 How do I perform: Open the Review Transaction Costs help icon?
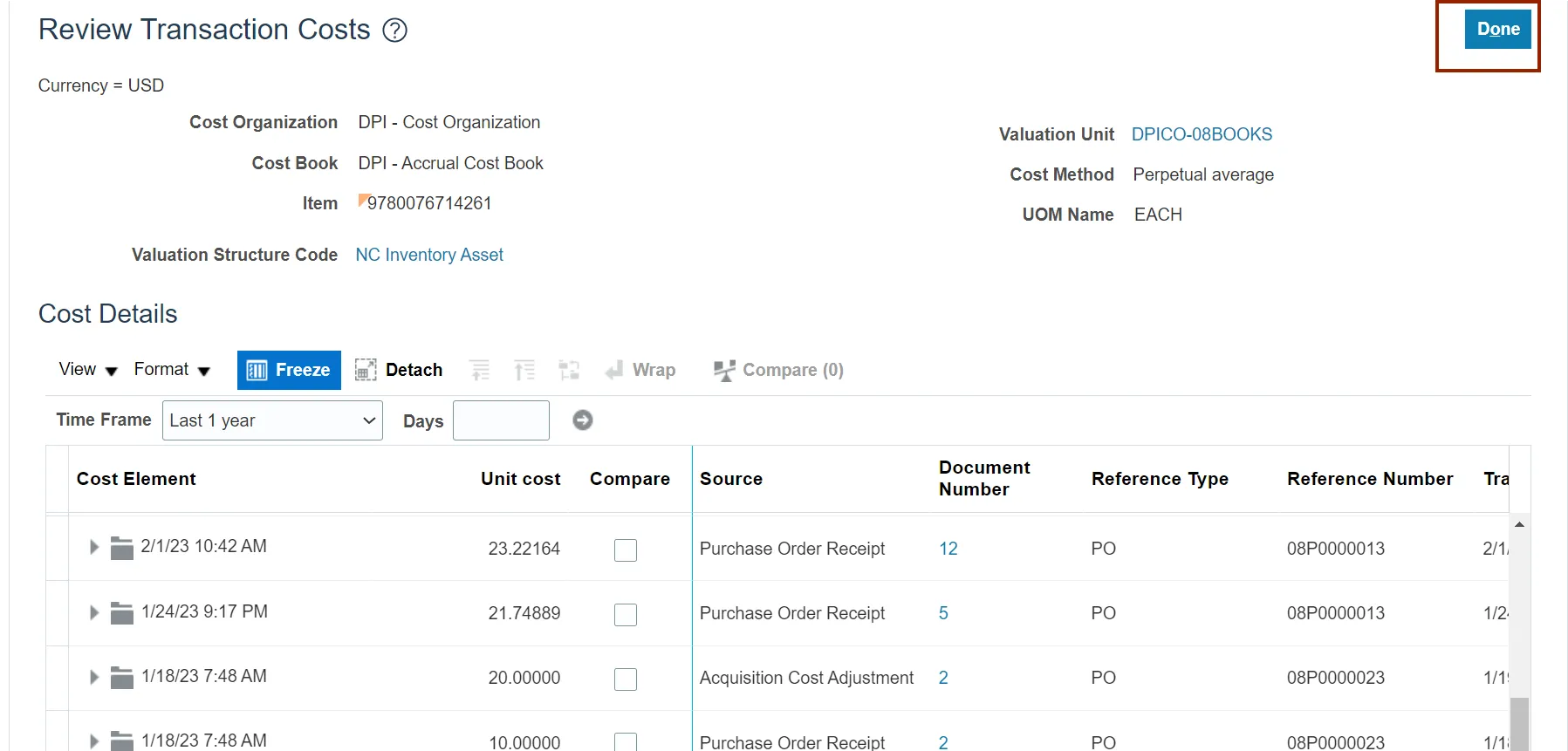click(x=395, y=31)
